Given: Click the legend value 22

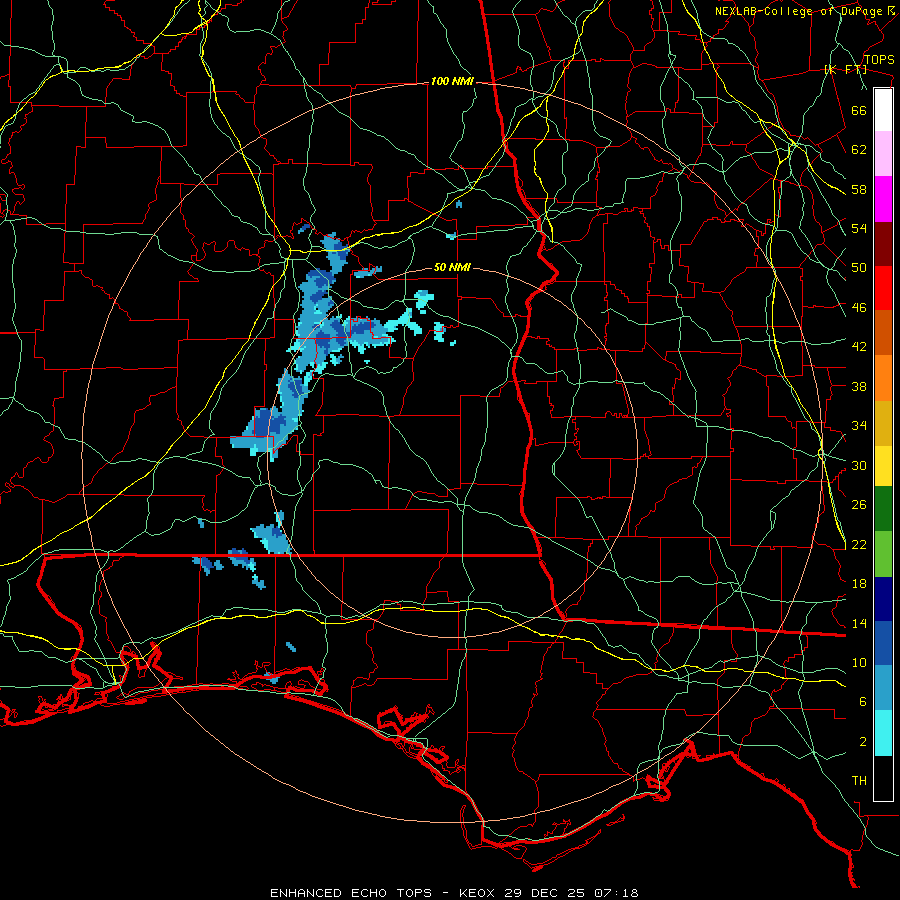Looking at the screenshot, I should click(x=859, y=545).
